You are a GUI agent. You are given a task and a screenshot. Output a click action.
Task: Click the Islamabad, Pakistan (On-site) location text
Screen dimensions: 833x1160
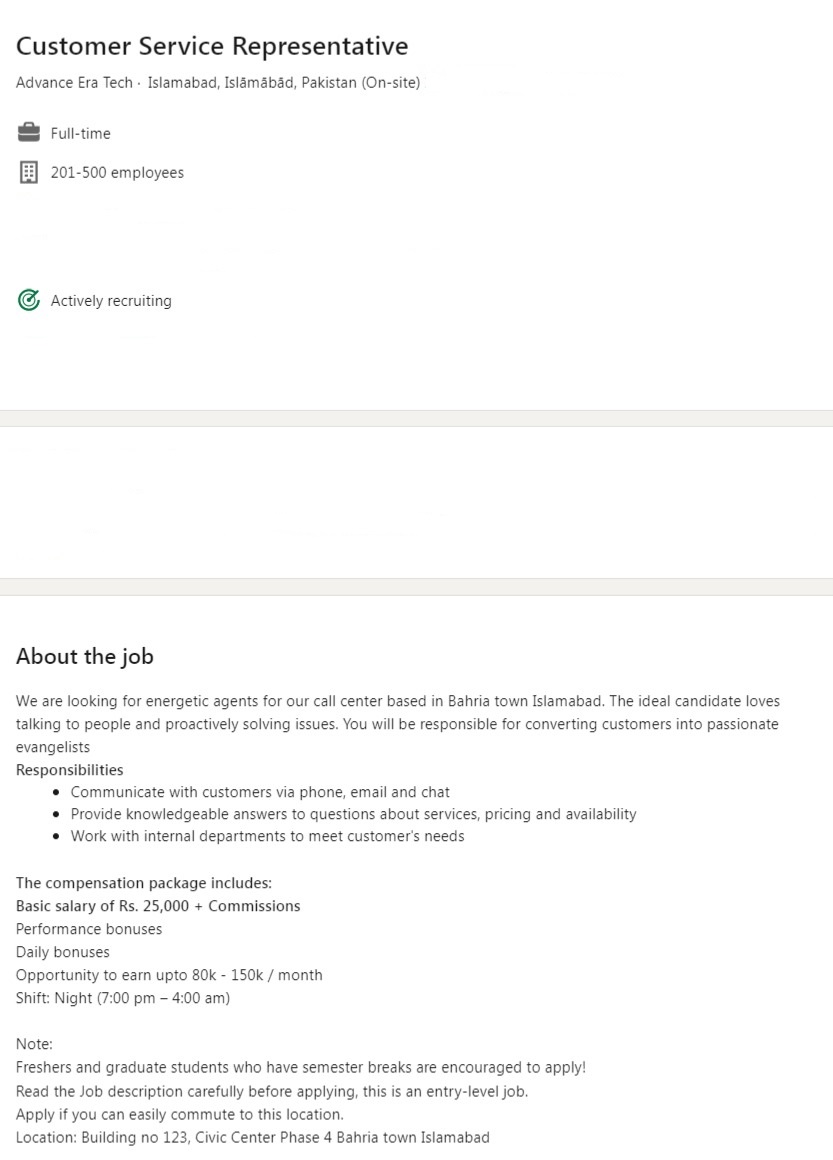pos(284,83)
